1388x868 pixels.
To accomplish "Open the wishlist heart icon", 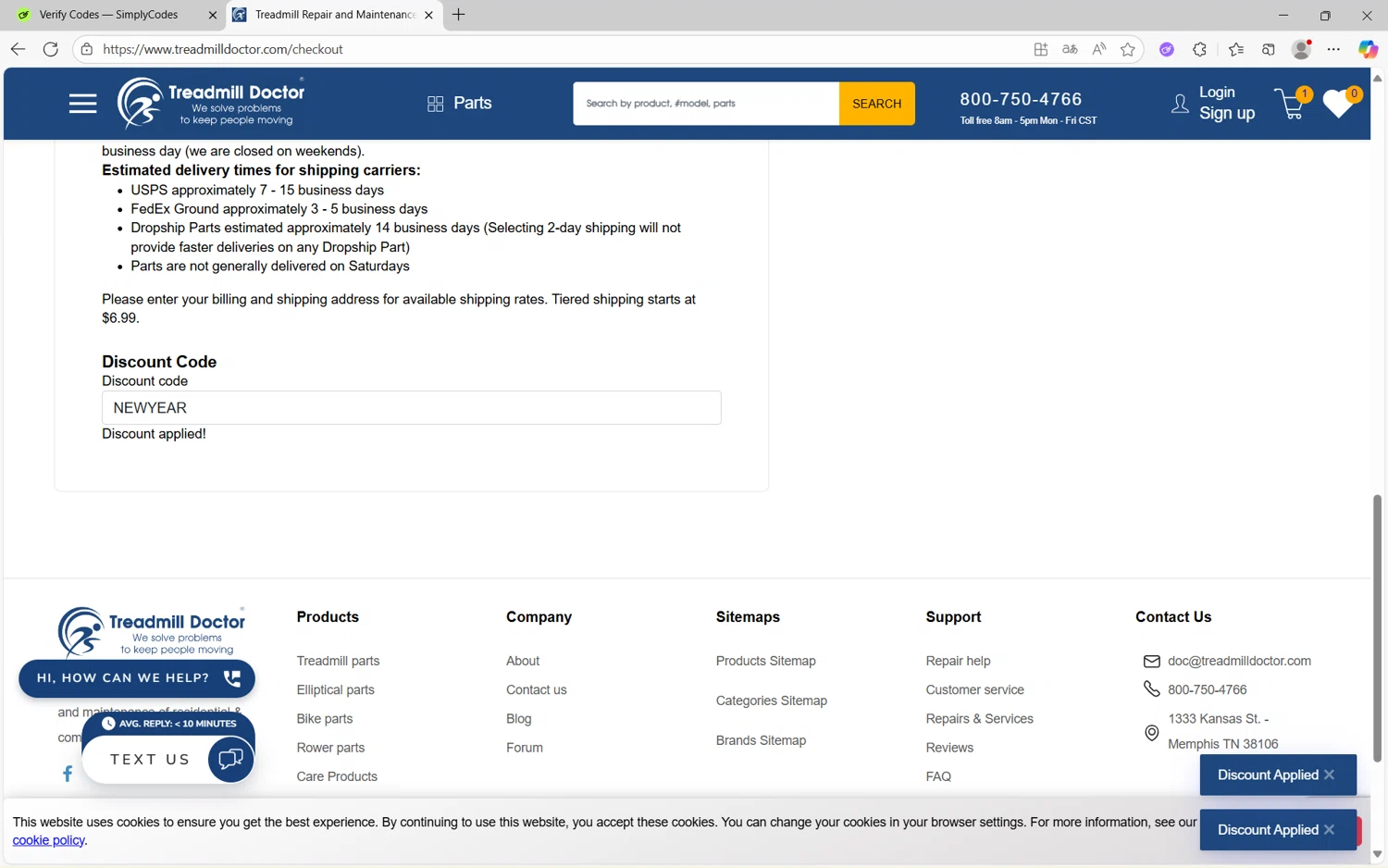I will pyautogui.click(x=1340, y=103).
